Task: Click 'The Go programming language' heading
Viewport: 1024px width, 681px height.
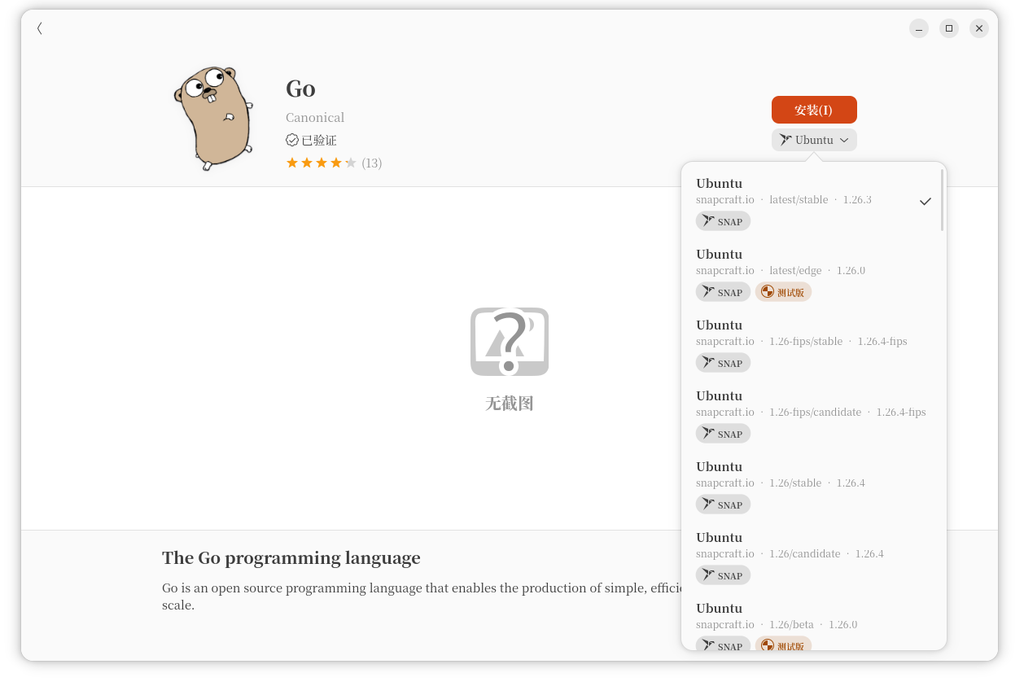Action: click(x=291, y=558)
